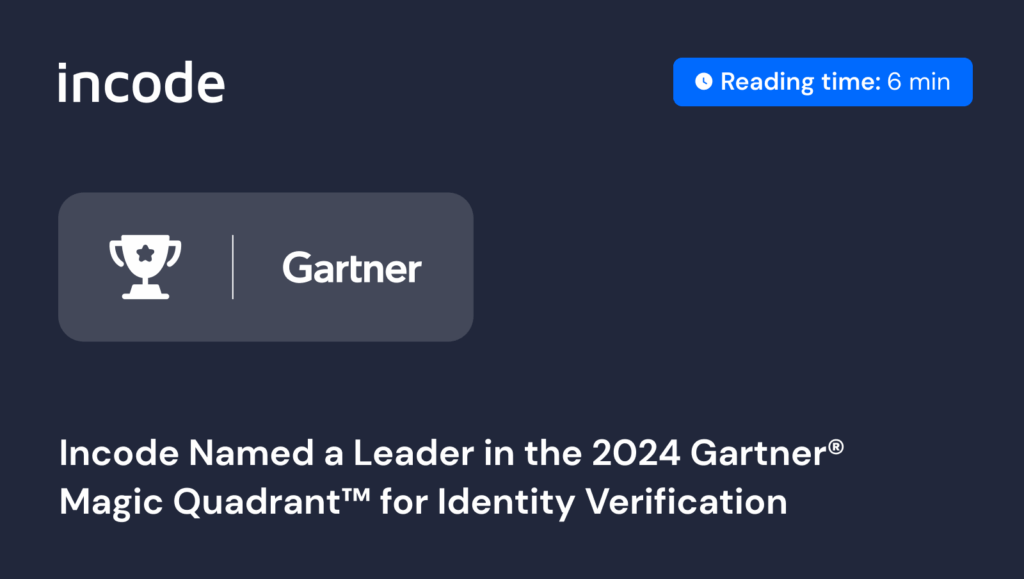Click the clock icon beside Reading time
Viewport: 1024px width, 579px height.
(x=704, y=82)
